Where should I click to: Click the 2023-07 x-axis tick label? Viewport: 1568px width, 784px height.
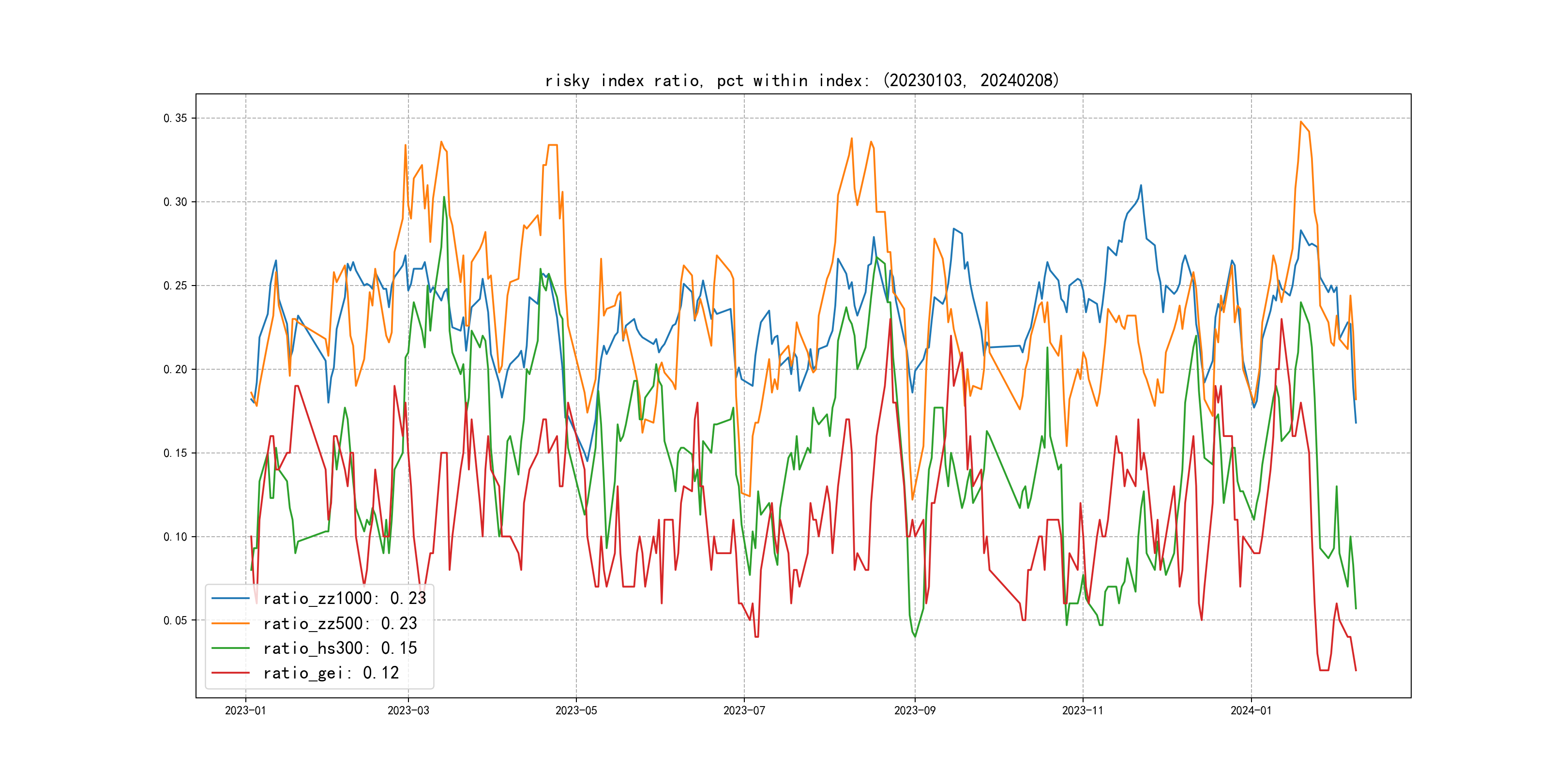(x=744, y=710)
